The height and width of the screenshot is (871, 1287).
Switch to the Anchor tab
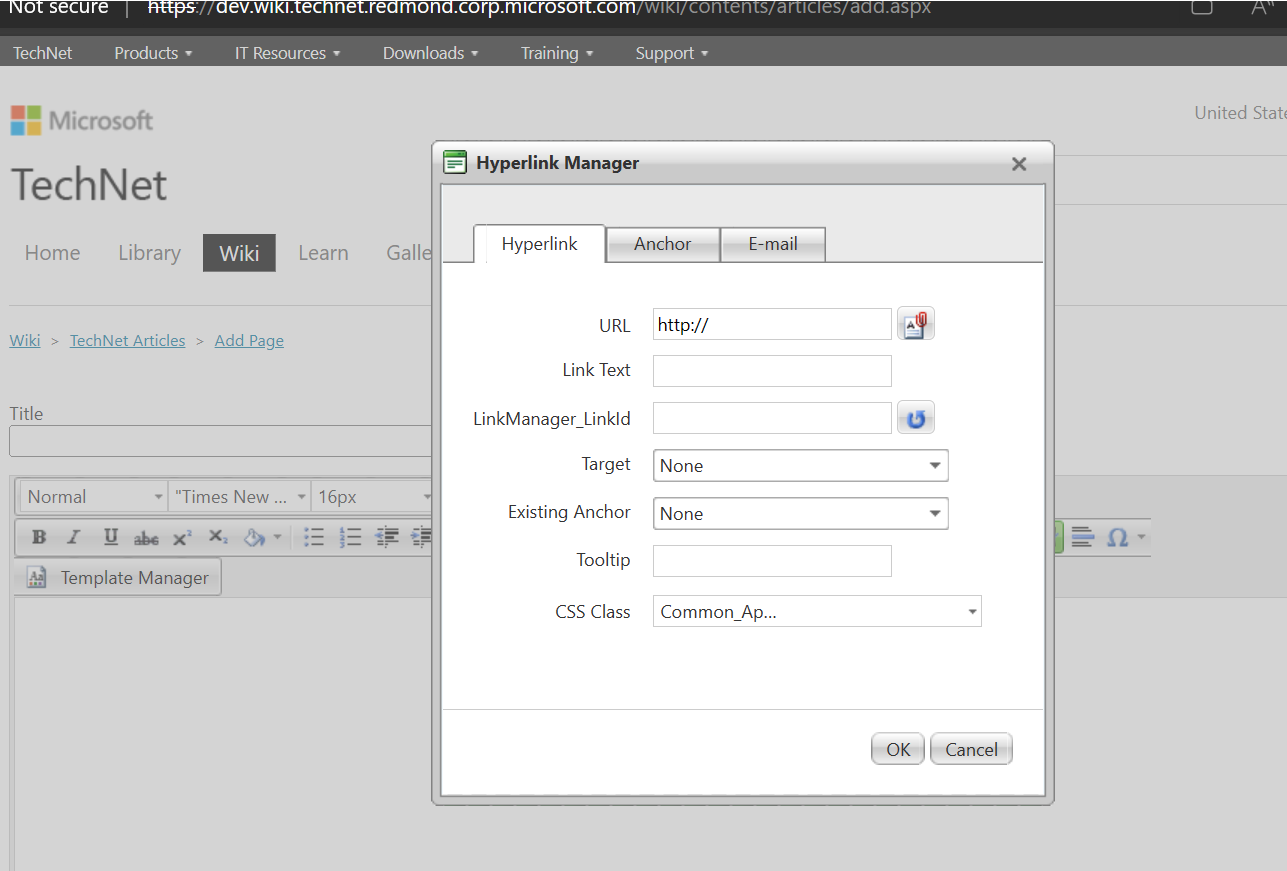coord(662,244)
